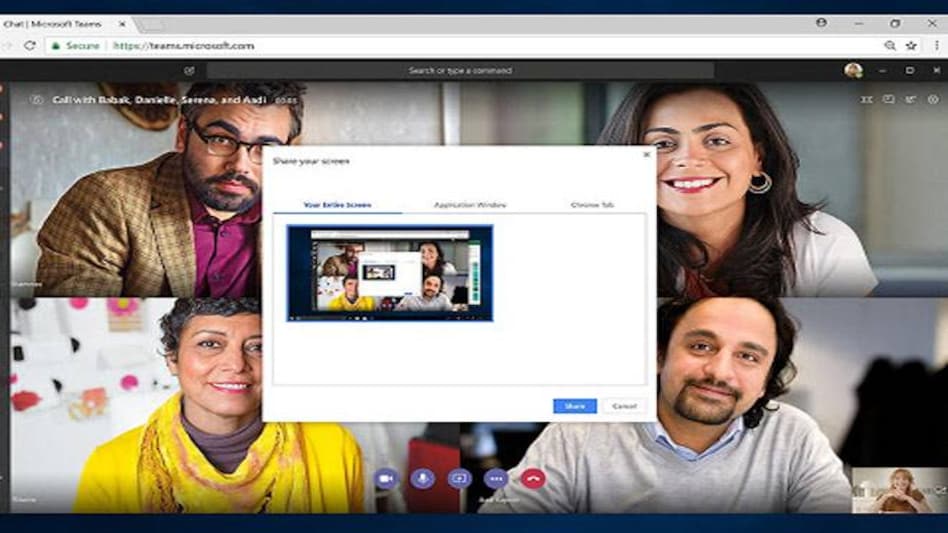Click the icon left of the call title
This screenshot has height=533, width=948.
36,100
